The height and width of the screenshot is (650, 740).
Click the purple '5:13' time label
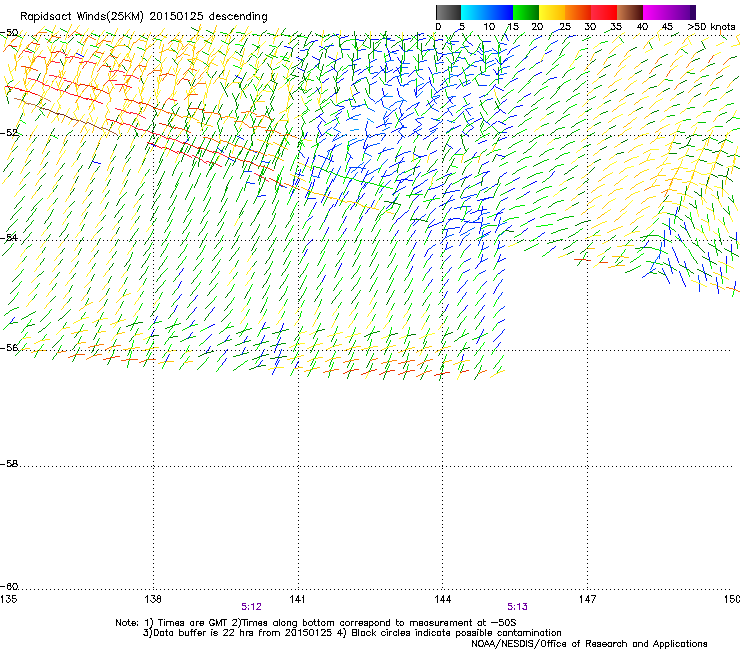[517, 607]
